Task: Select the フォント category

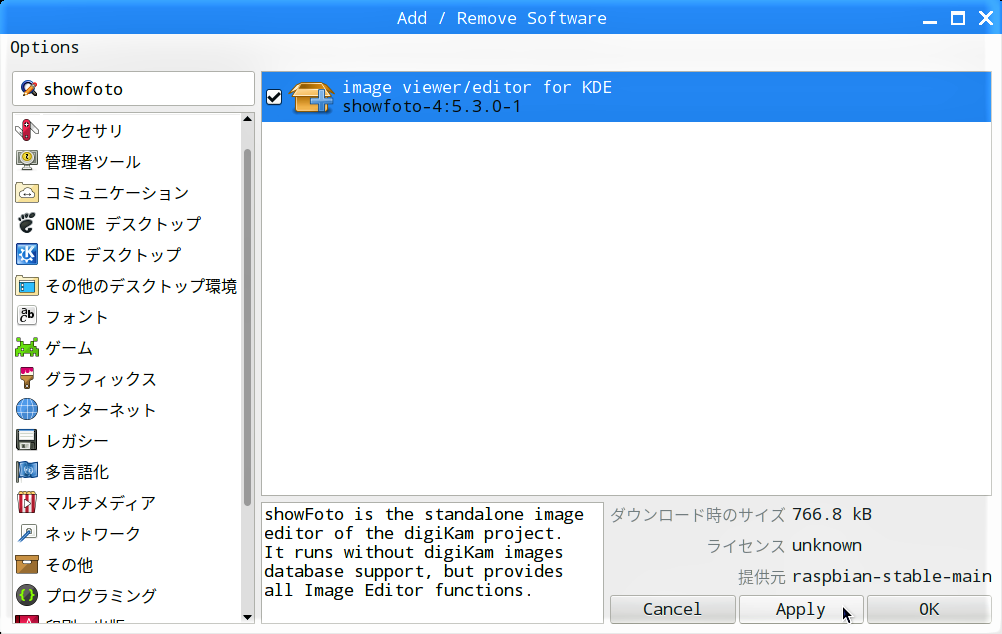Action: coord(77,317)
